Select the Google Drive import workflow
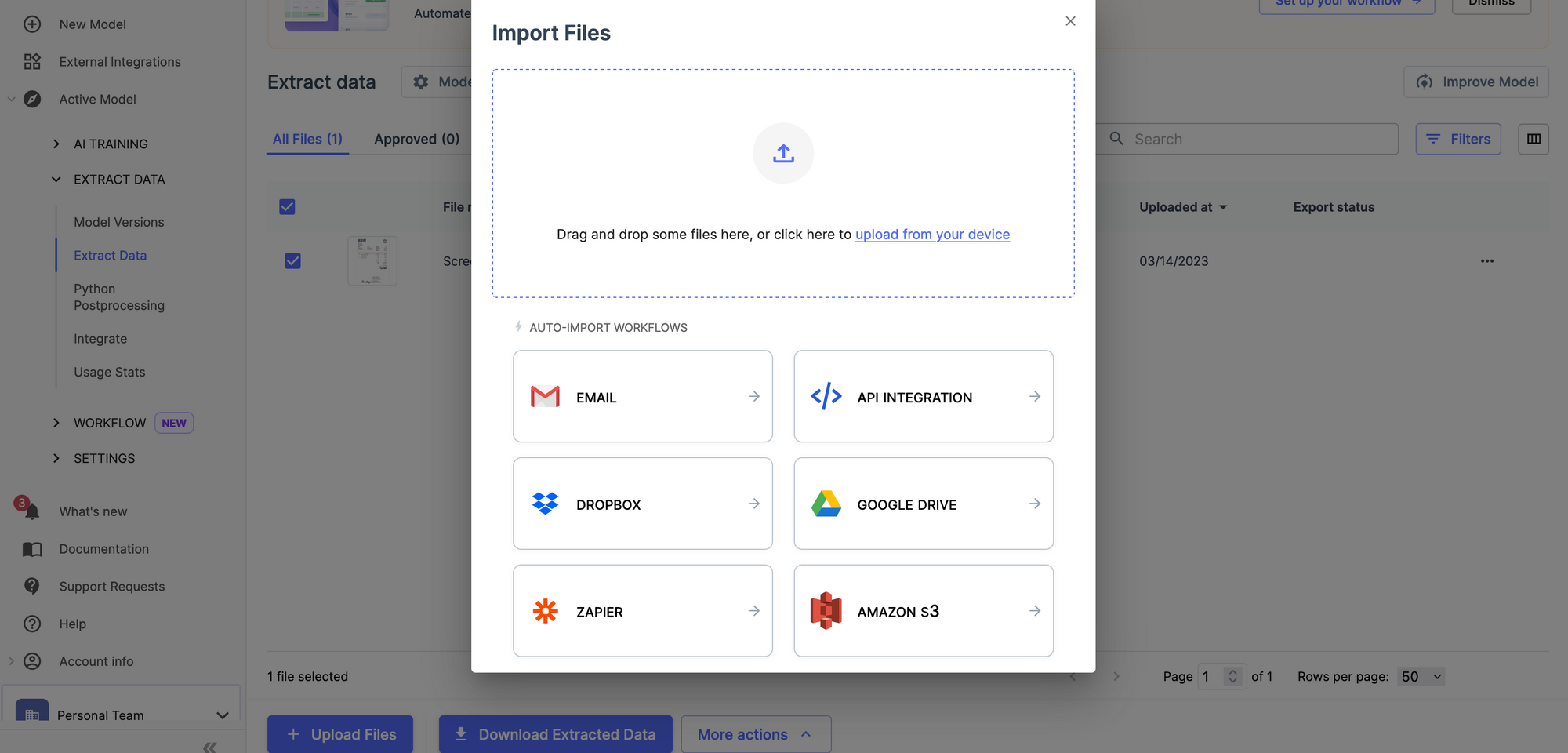The image size is (1568, 753). (x=924, y=504)
